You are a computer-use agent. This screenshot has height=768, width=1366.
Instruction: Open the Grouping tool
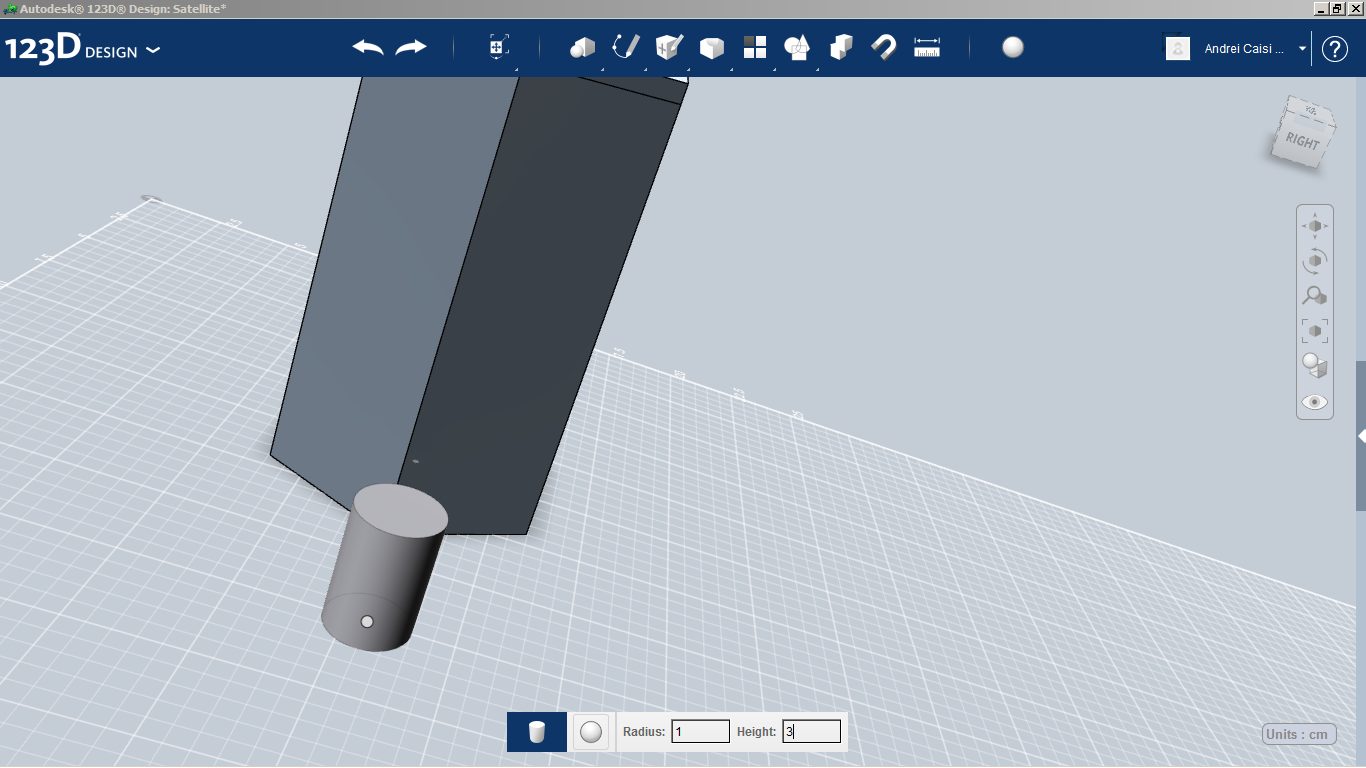tap(797, 47)
